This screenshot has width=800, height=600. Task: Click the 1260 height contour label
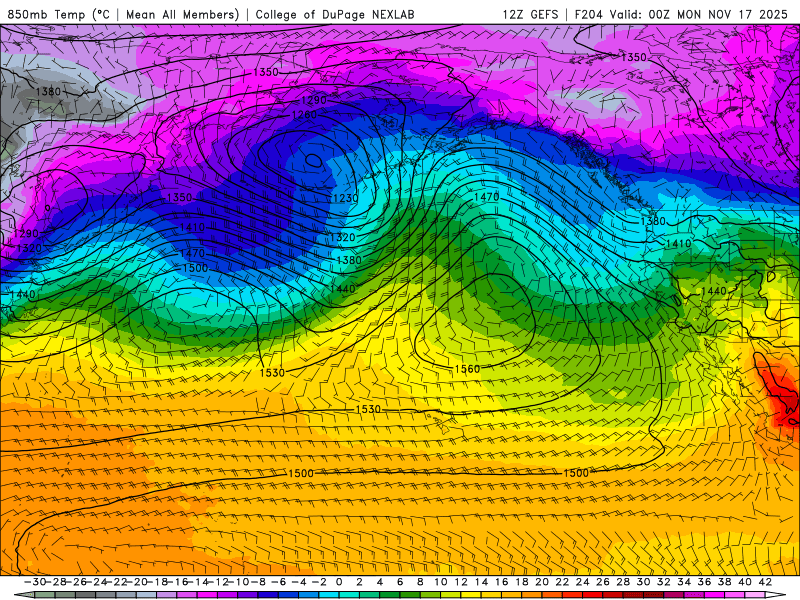tap(304, 115)
